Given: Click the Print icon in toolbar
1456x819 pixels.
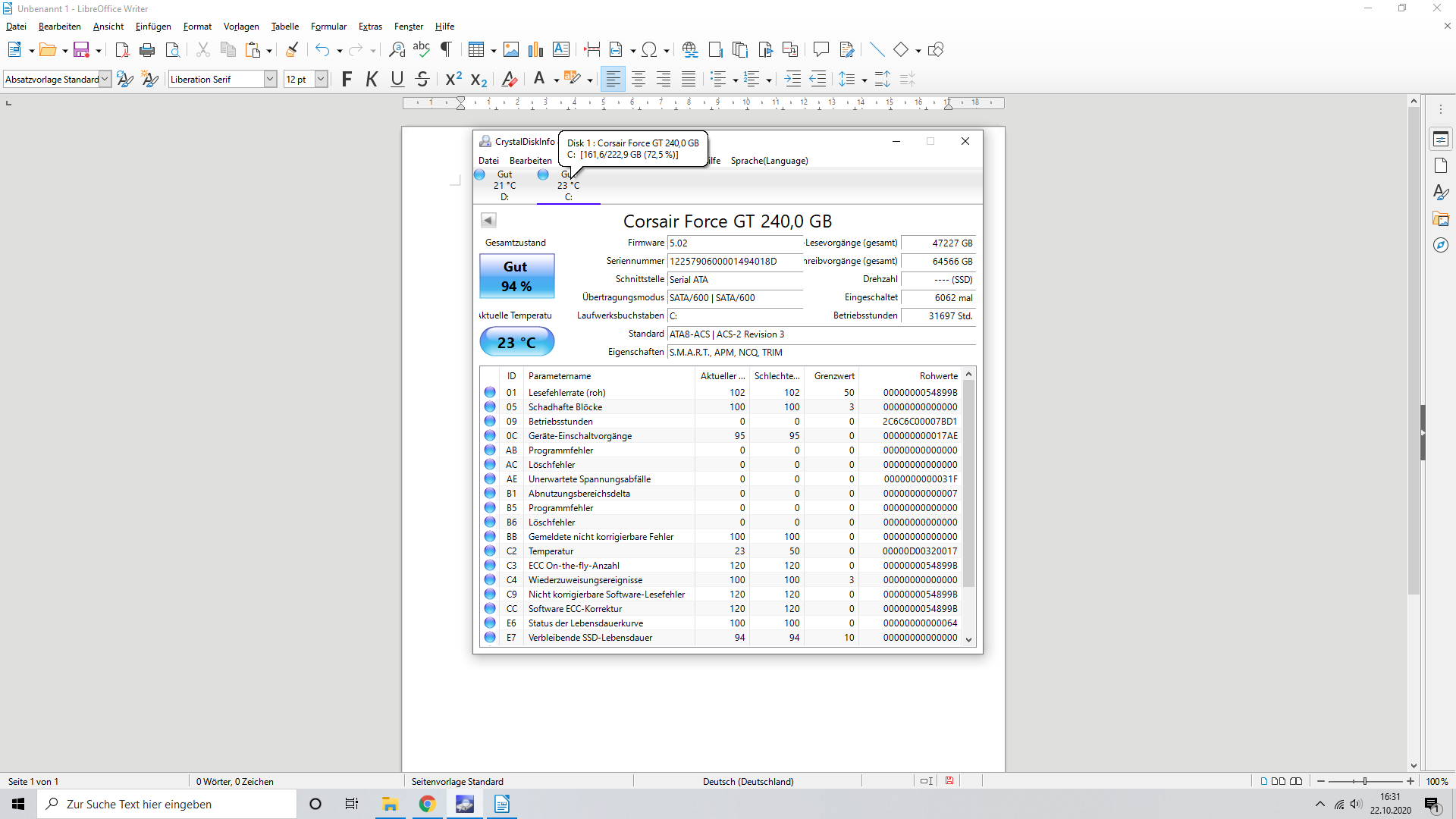Looking at the screenshot, I should pos(147,50).
